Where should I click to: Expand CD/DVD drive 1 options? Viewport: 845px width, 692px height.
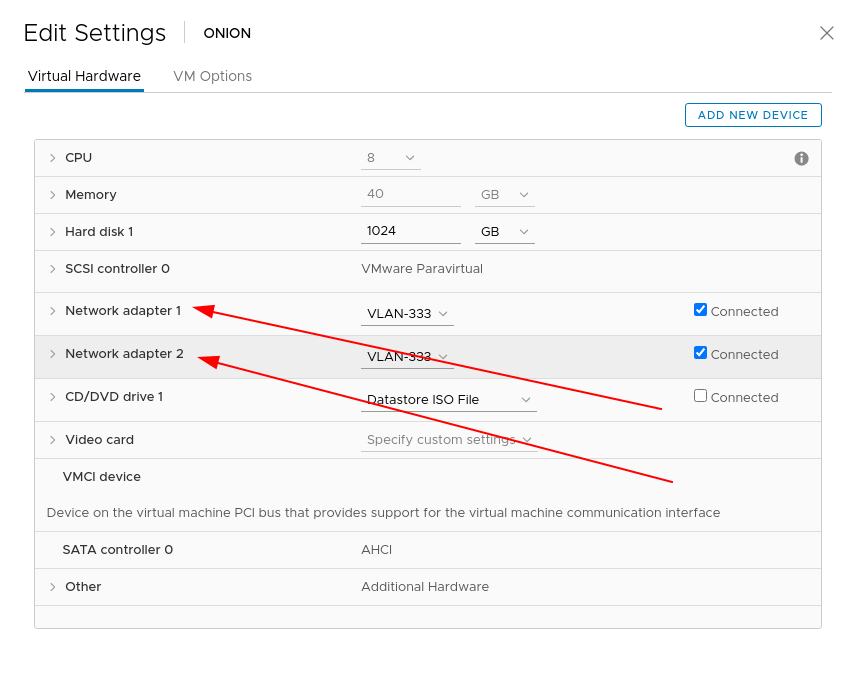pyautogui.click(x=52, y=397)
